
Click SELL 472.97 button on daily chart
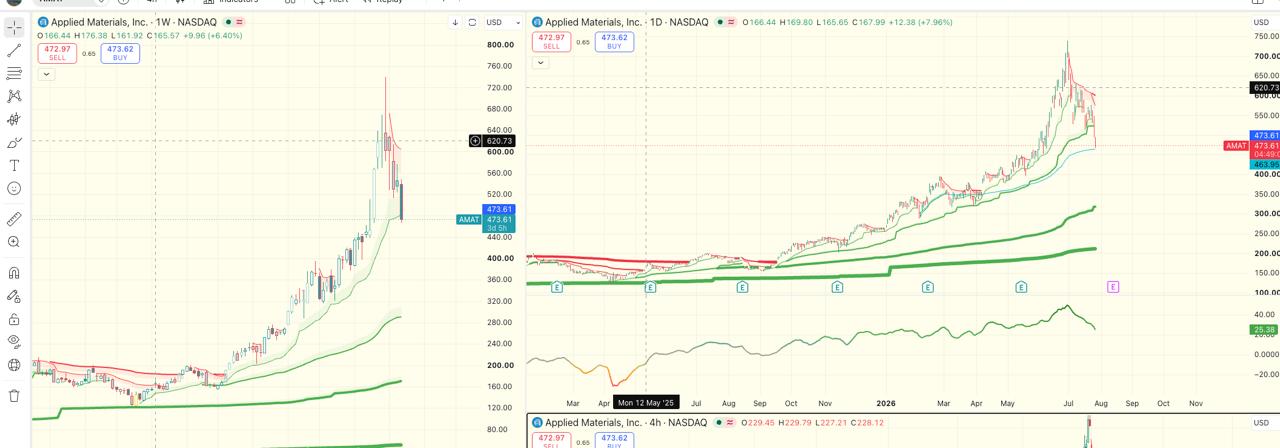tap(551, 41)
